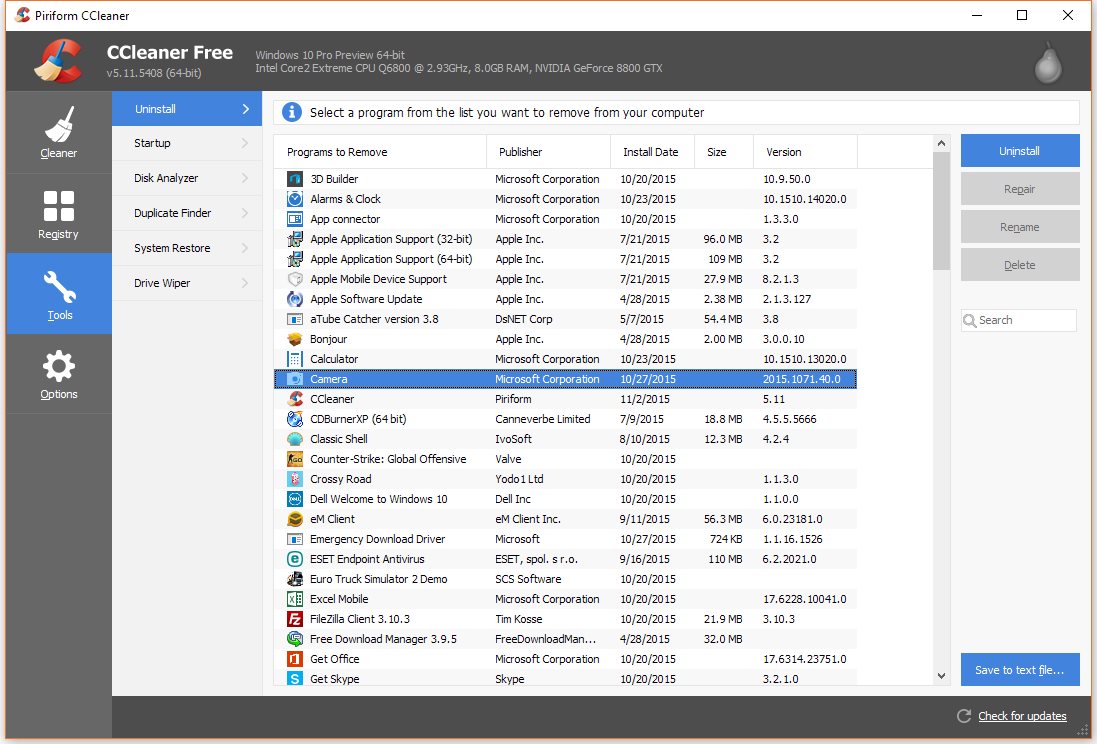The height and width of the screenshot is (744, 1097).
Task: Click the Uninstall button
Action: (1019, 150)
